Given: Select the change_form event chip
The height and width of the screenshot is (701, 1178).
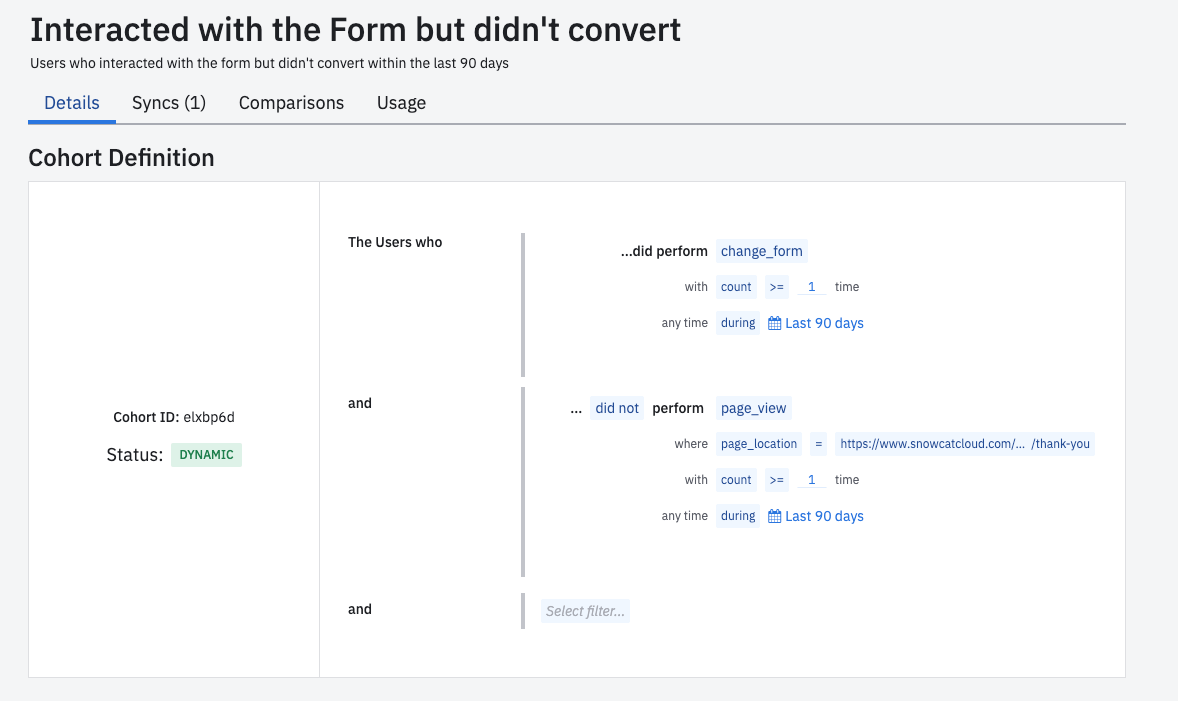Looking at the screenshot, I should point(761,251).
